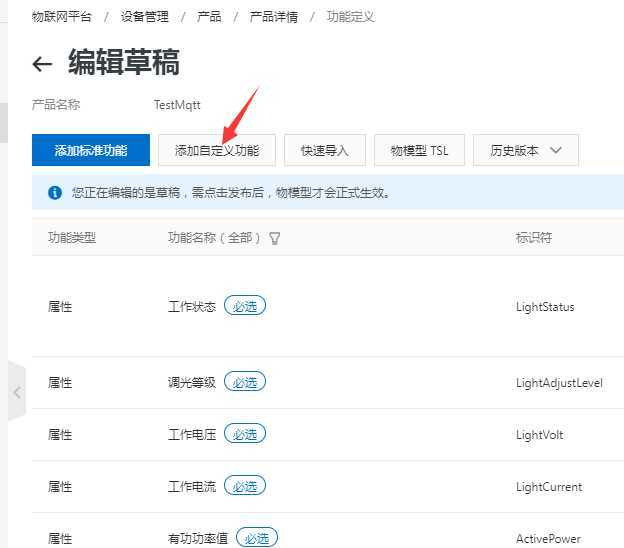Click the LightAdjustLevel identifier

pos(559,383)
